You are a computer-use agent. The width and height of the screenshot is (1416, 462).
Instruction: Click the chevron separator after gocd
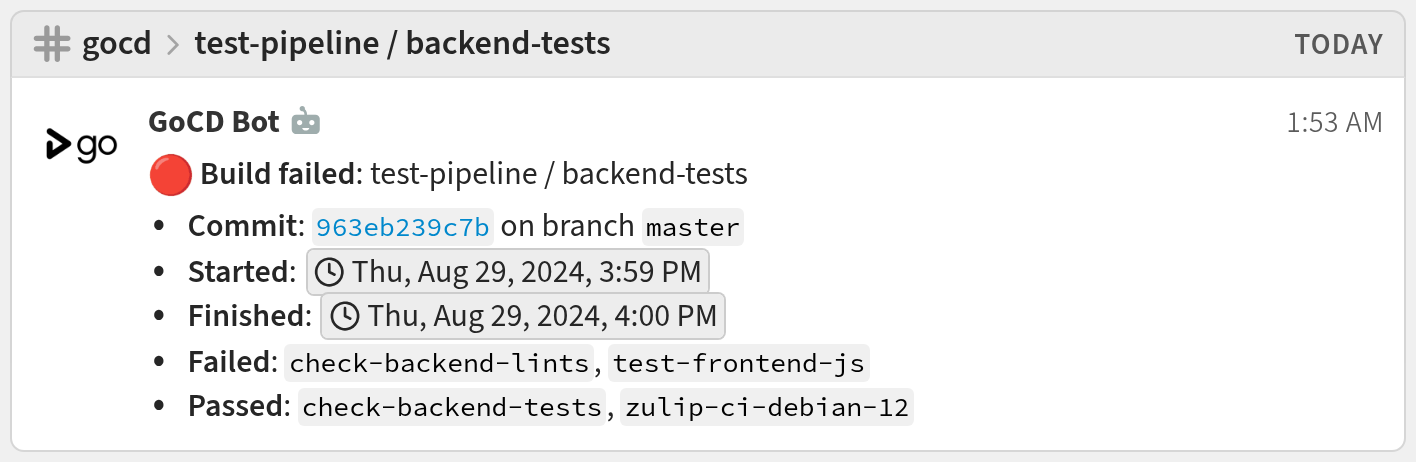[172, 45]
